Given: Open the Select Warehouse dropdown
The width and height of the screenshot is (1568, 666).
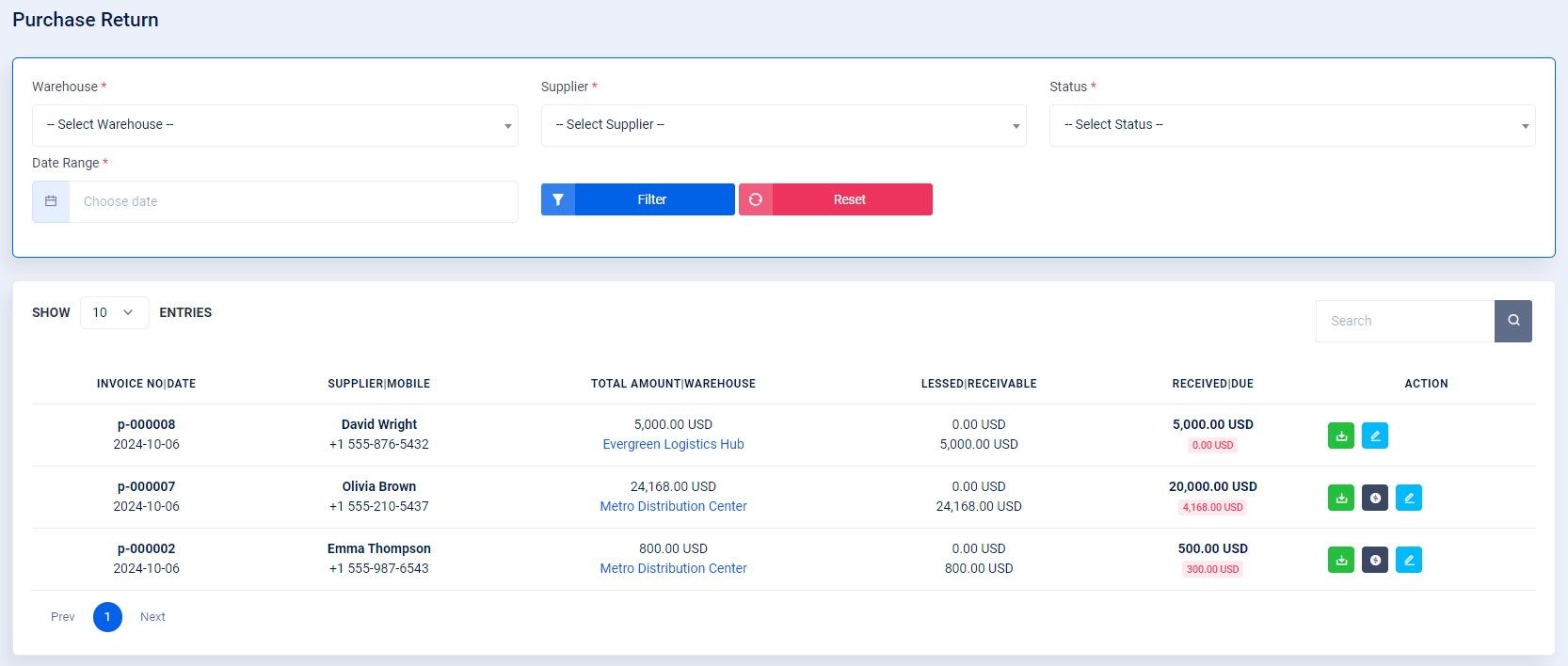Looking at the screenshot, I should pos(275,125).
